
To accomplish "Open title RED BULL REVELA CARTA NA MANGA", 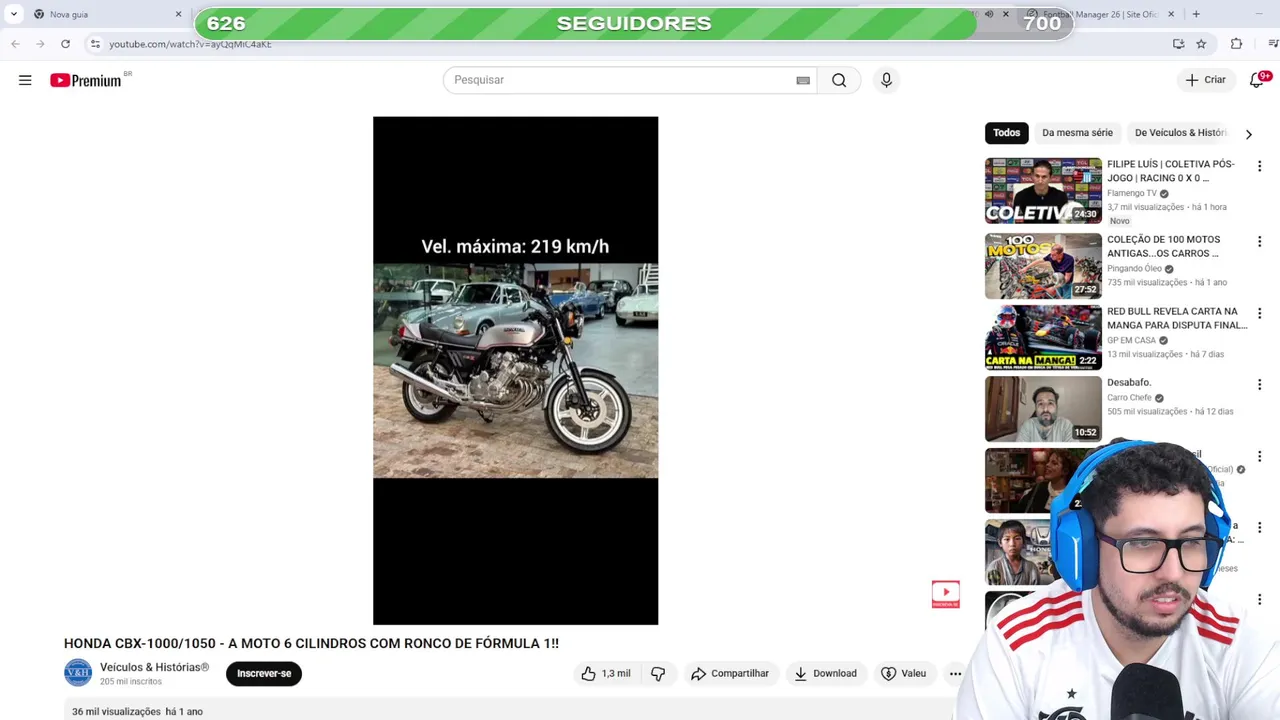I will [1177, 318].
